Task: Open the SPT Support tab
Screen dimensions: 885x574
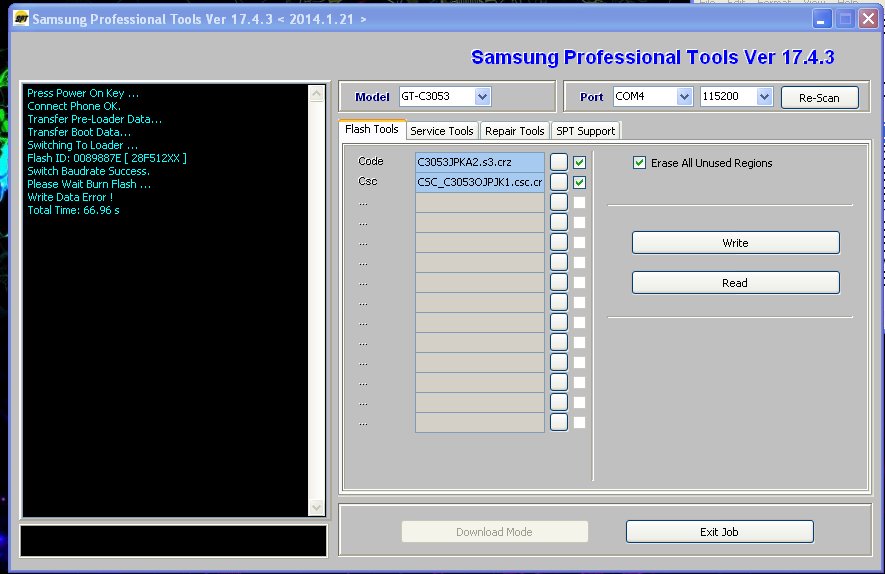Action: click(x=585, y=131)
